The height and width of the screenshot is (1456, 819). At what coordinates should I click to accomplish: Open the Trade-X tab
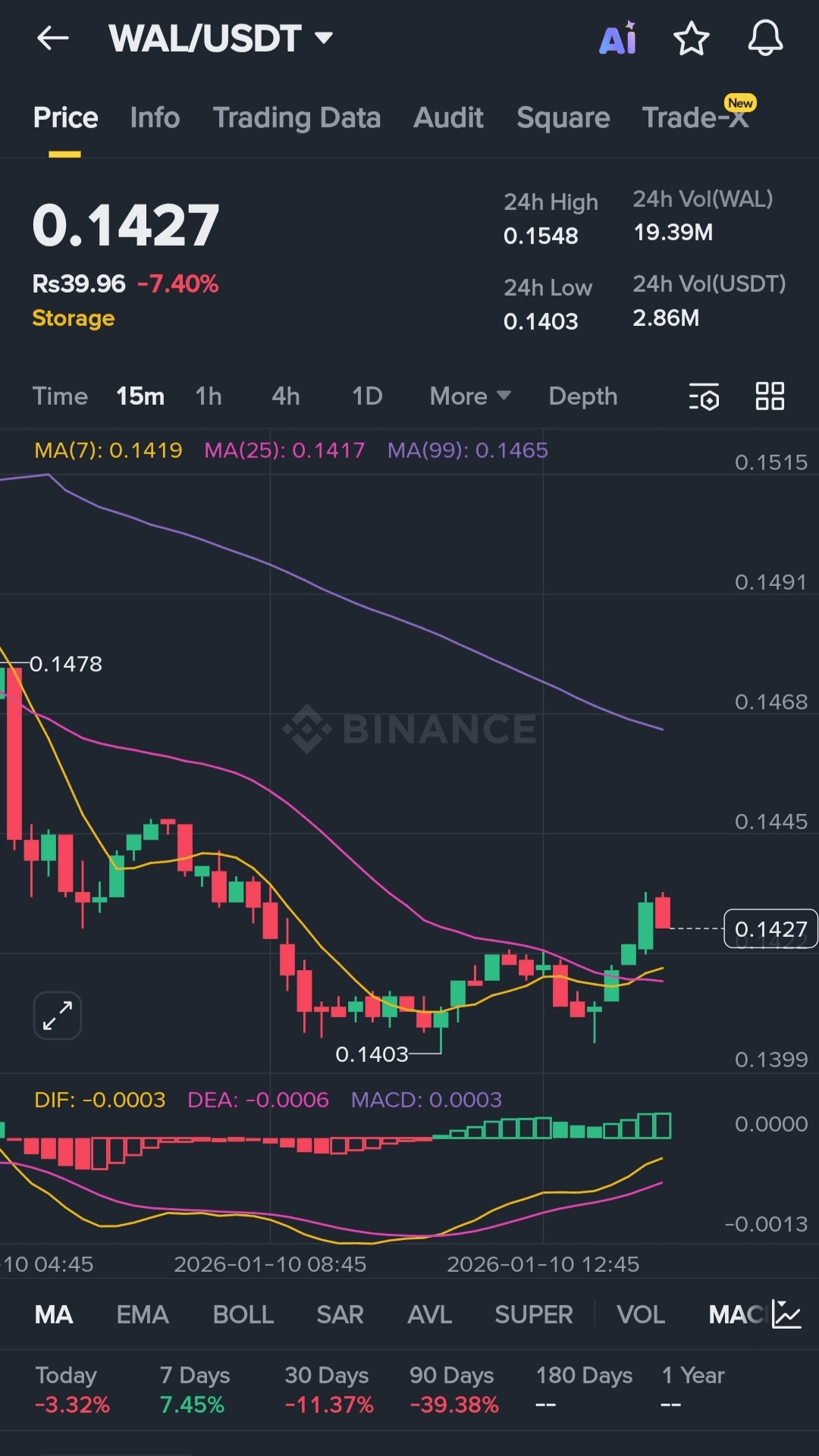(x=695, y=117)
